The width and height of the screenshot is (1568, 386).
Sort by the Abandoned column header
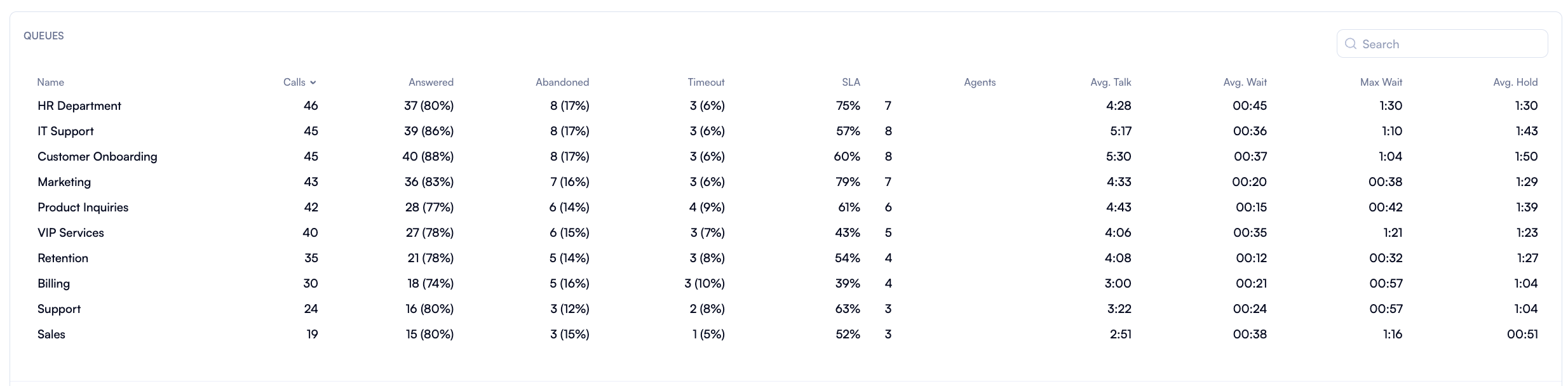[562, 83]
